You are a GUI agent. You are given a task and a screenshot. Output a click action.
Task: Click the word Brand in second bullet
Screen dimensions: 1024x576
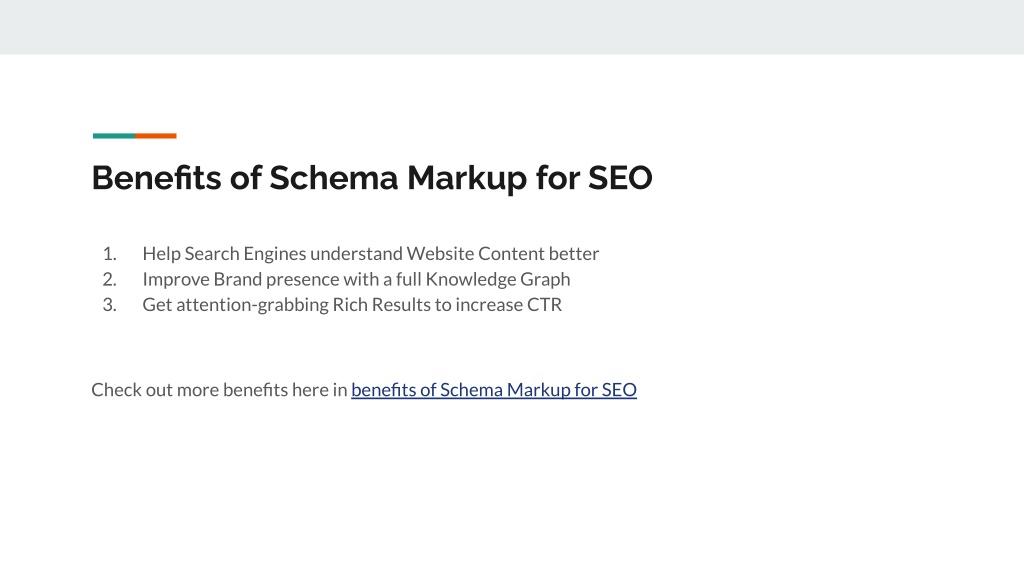pos(238,280)
